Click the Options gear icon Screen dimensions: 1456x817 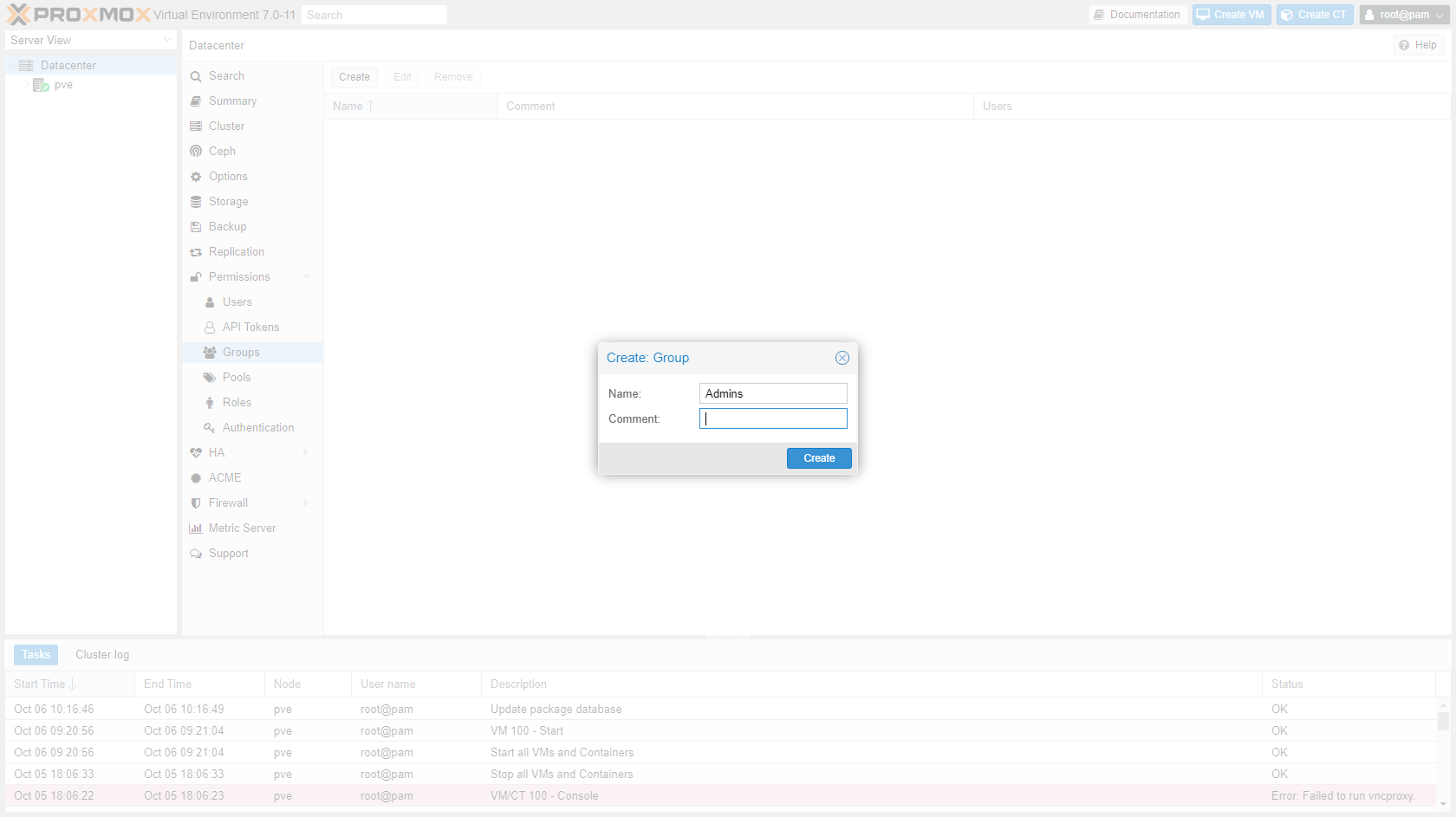pyautogui.click(x=196, y=177)
